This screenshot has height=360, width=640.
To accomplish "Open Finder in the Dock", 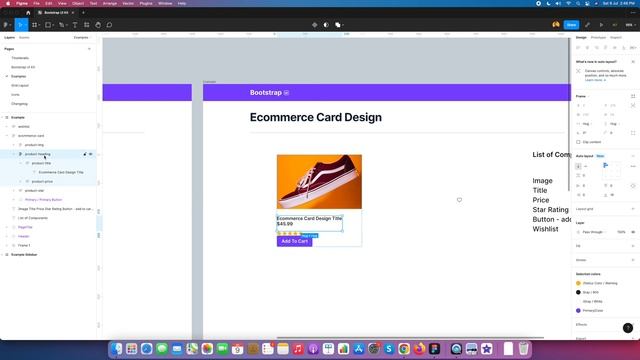I will tap(117, 349).
